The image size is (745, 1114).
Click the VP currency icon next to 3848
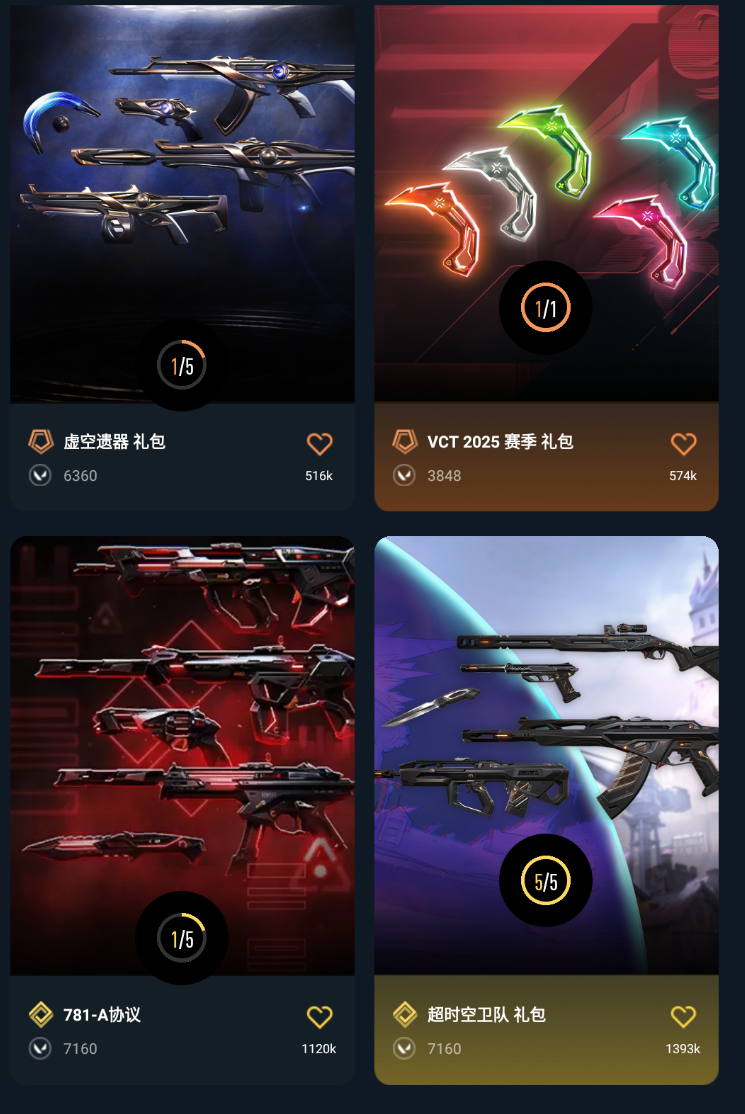coord(404,475)
